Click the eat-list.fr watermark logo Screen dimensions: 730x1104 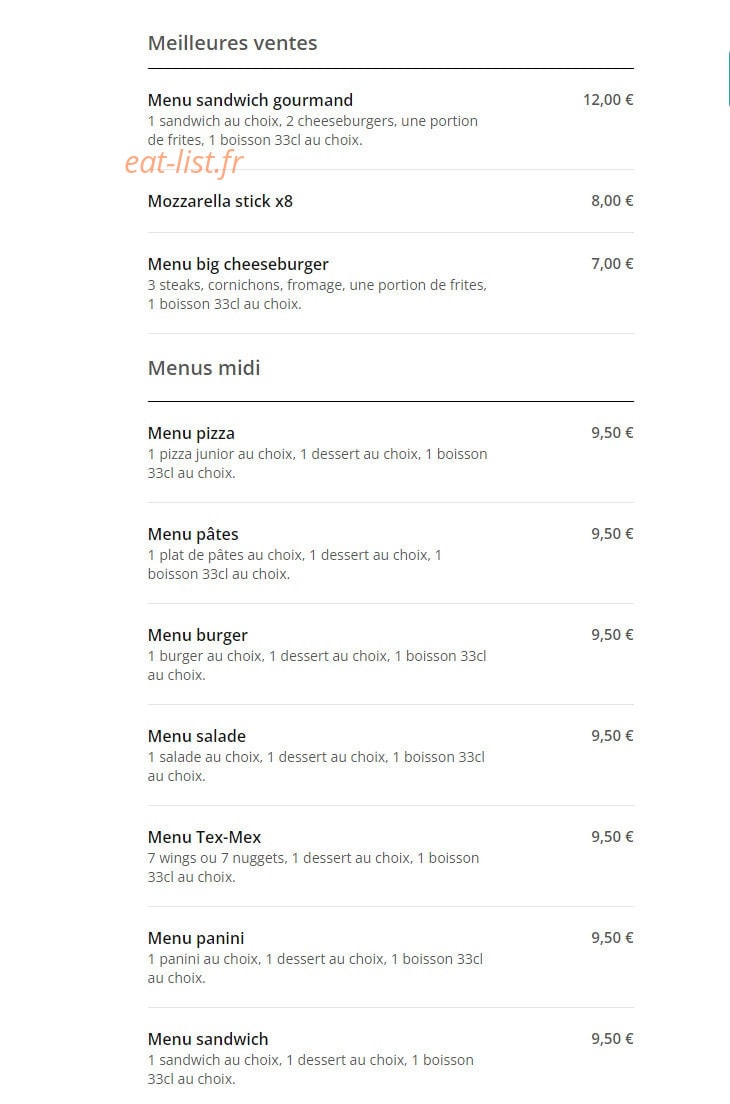[184, 163]
